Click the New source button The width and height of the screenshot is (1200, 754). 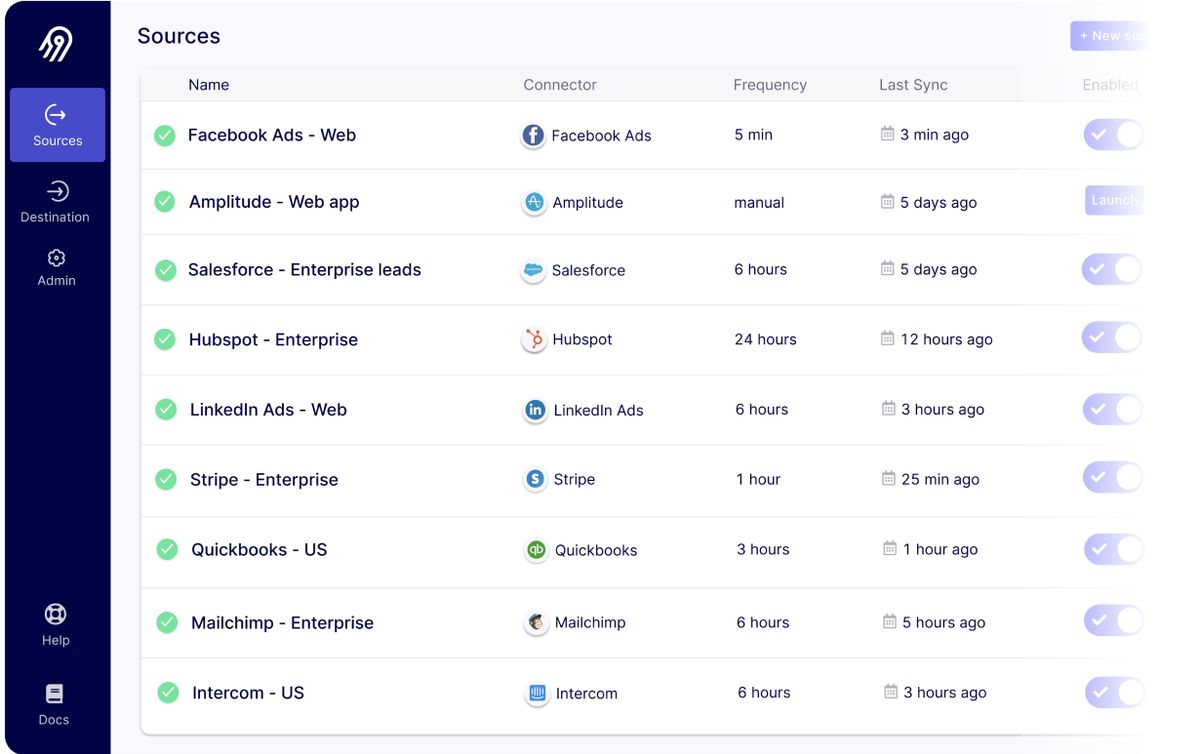(x=1110, y=35)
